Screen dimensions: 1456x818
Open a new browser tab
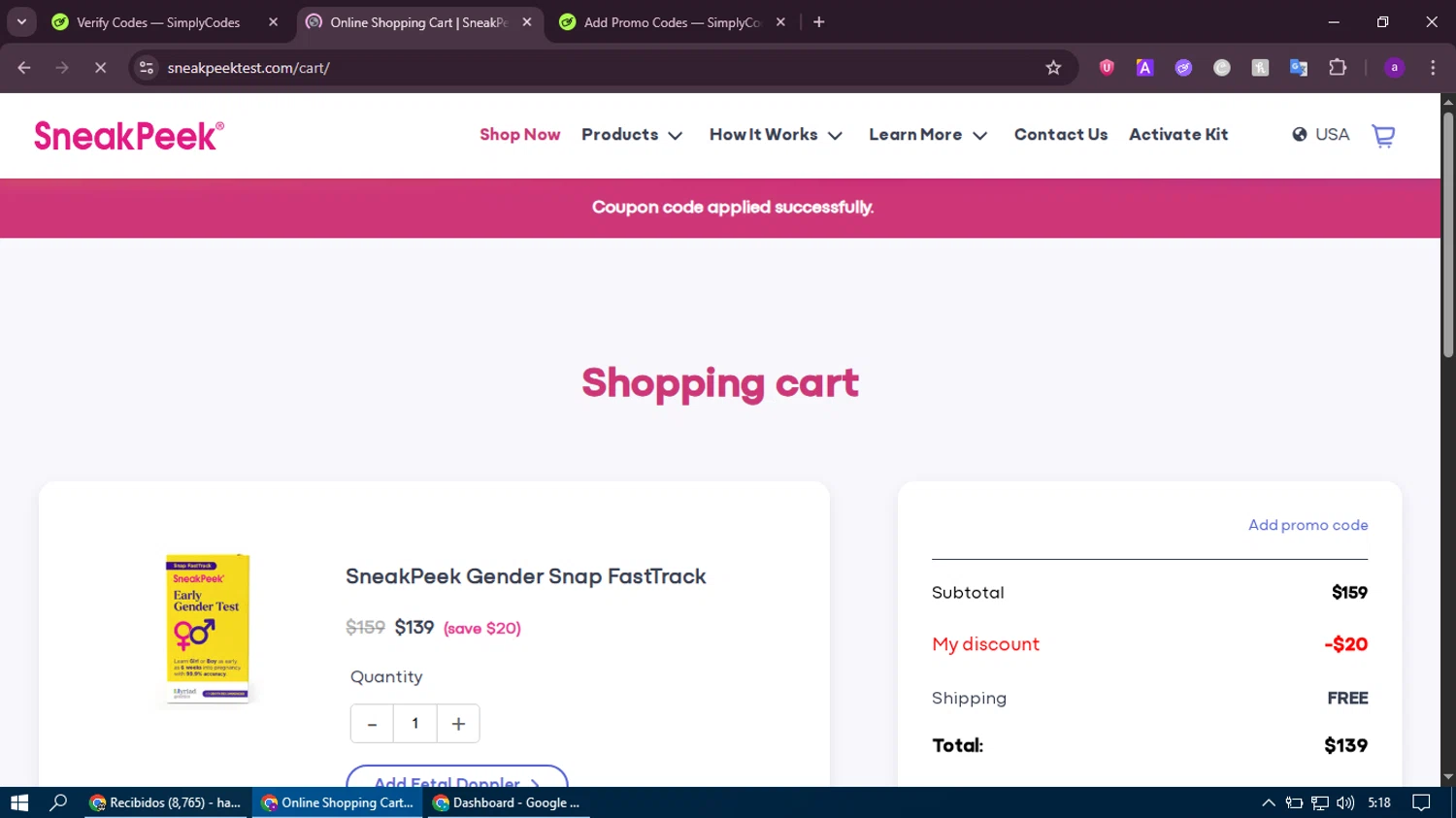819,22
